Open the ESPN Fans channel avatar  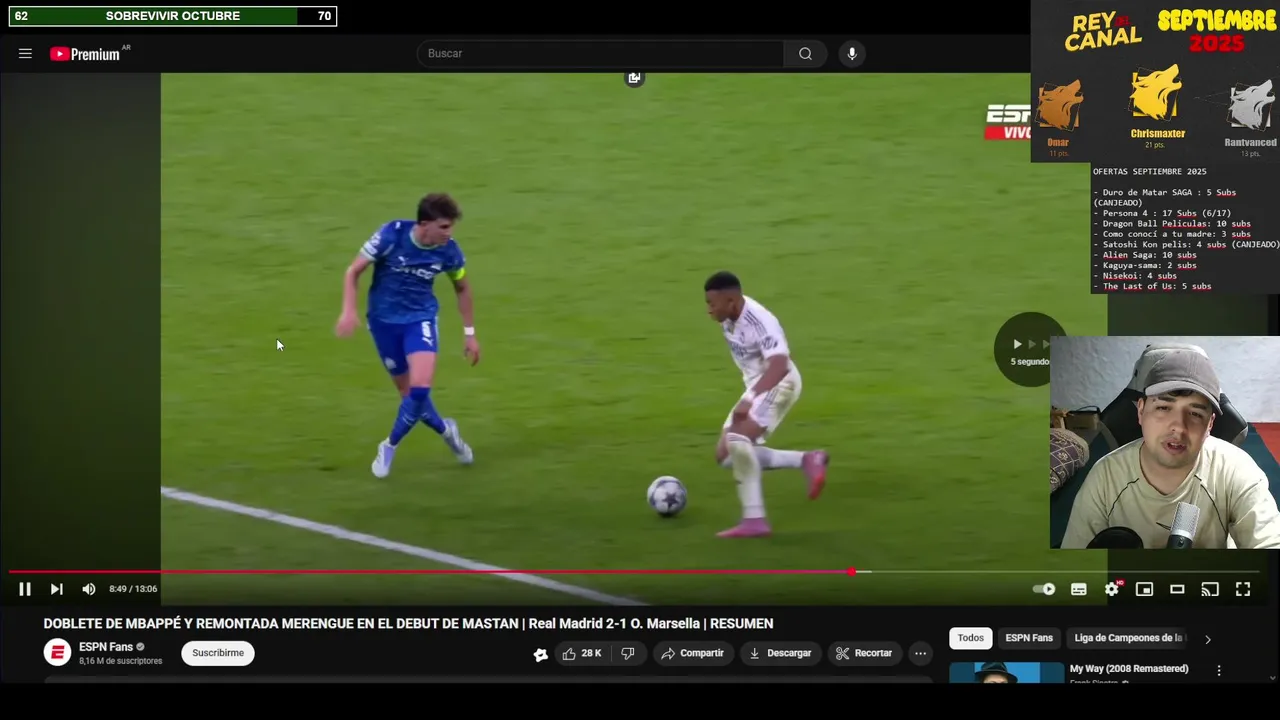[57, 653]
